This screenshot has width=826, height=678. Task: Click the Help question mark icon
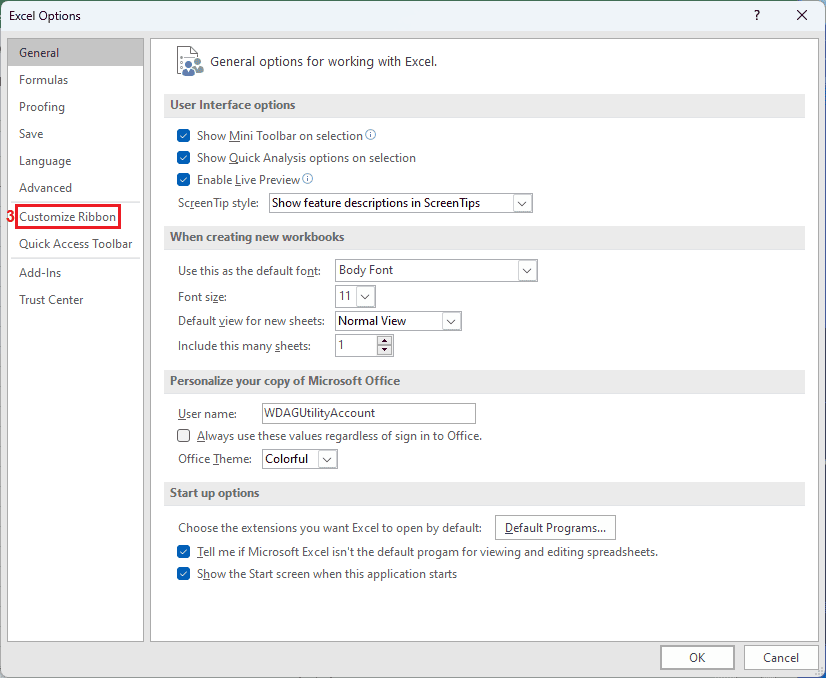point(757,15)
